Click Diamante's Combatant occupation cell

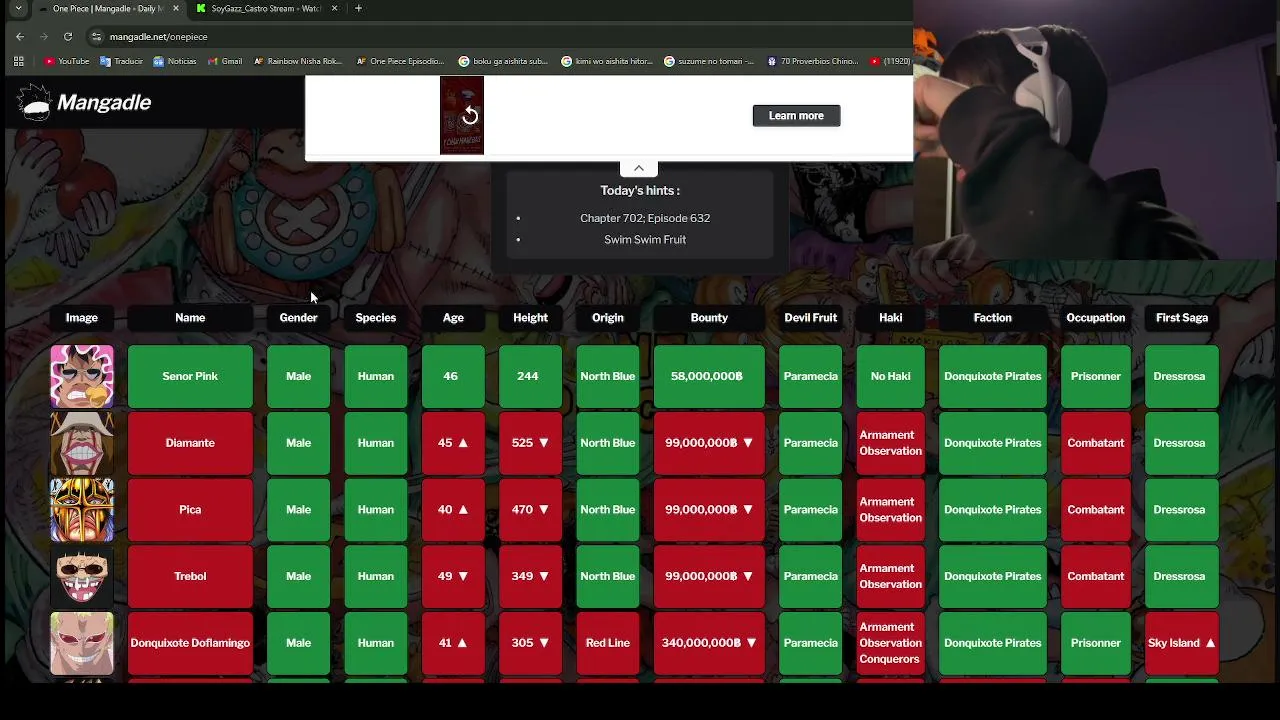click(1096, 443)
